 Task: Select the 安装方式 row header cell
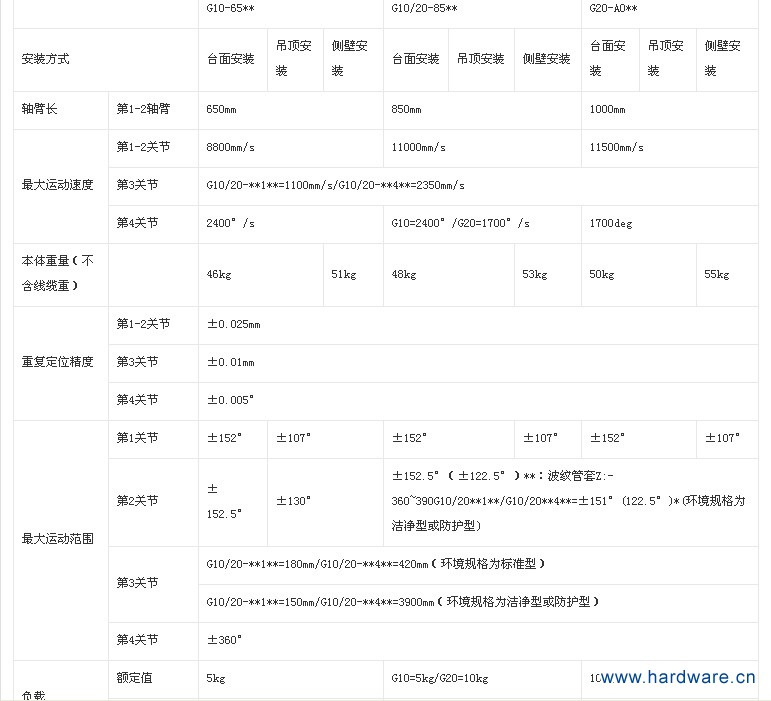point(46,59)
